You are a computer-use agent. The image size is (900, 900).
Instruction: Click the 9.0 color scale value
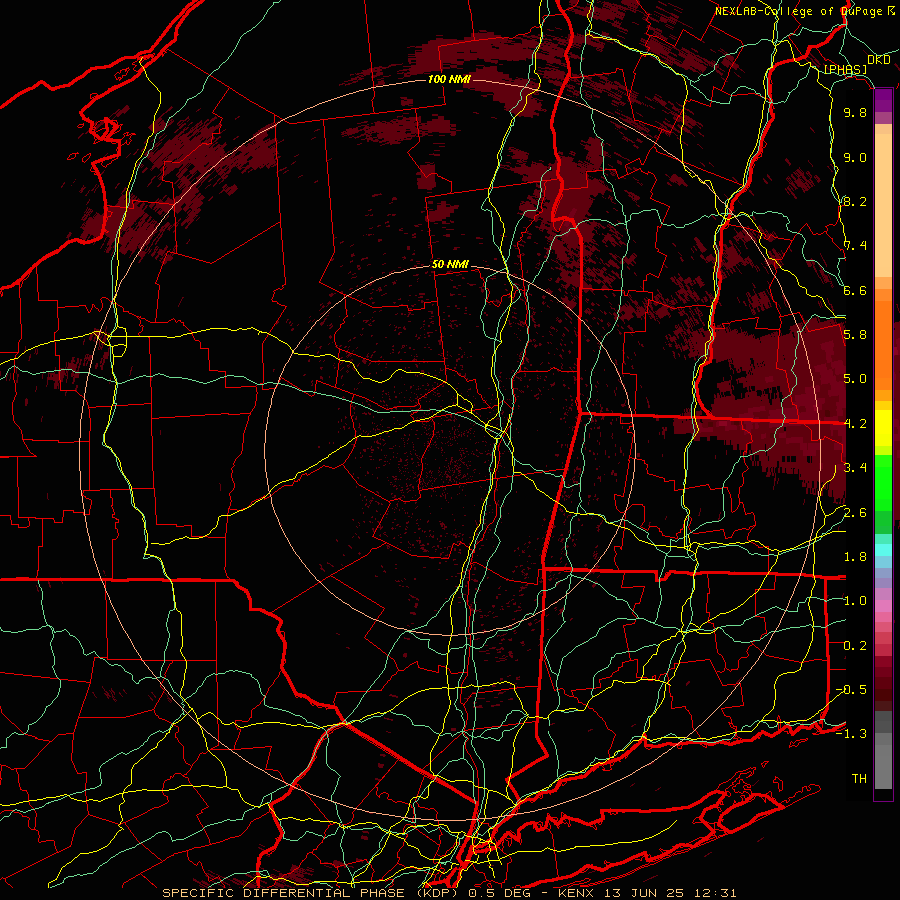click(855, 158)
